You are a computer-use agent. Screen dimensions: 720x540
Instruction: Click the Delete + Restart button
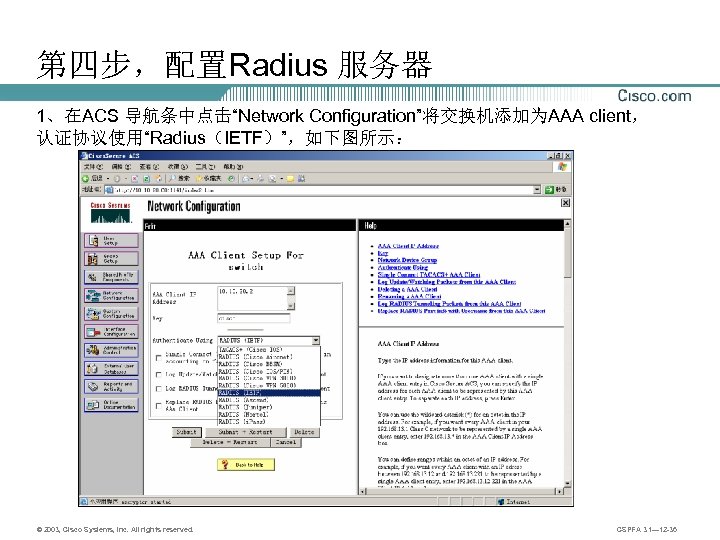230,442
